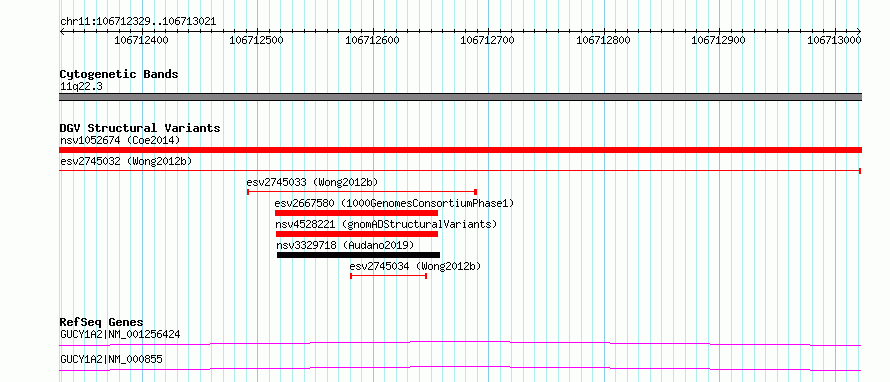Open the GUCY1A2|NM_001256424 gene label
The width and height of the screenshot is (890, 382).
pos(120,334)
